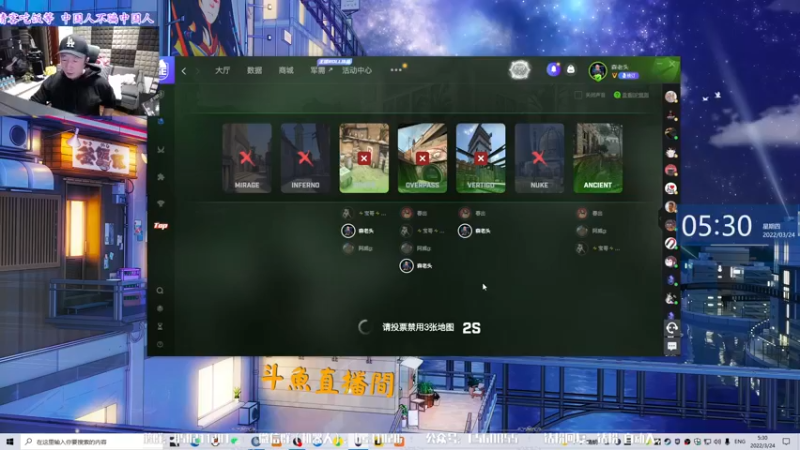The width and height of the screenshot is (800, 450).
Task: Choose the Nuke map card
Action: pyautogui.click(x=539, y=158)
